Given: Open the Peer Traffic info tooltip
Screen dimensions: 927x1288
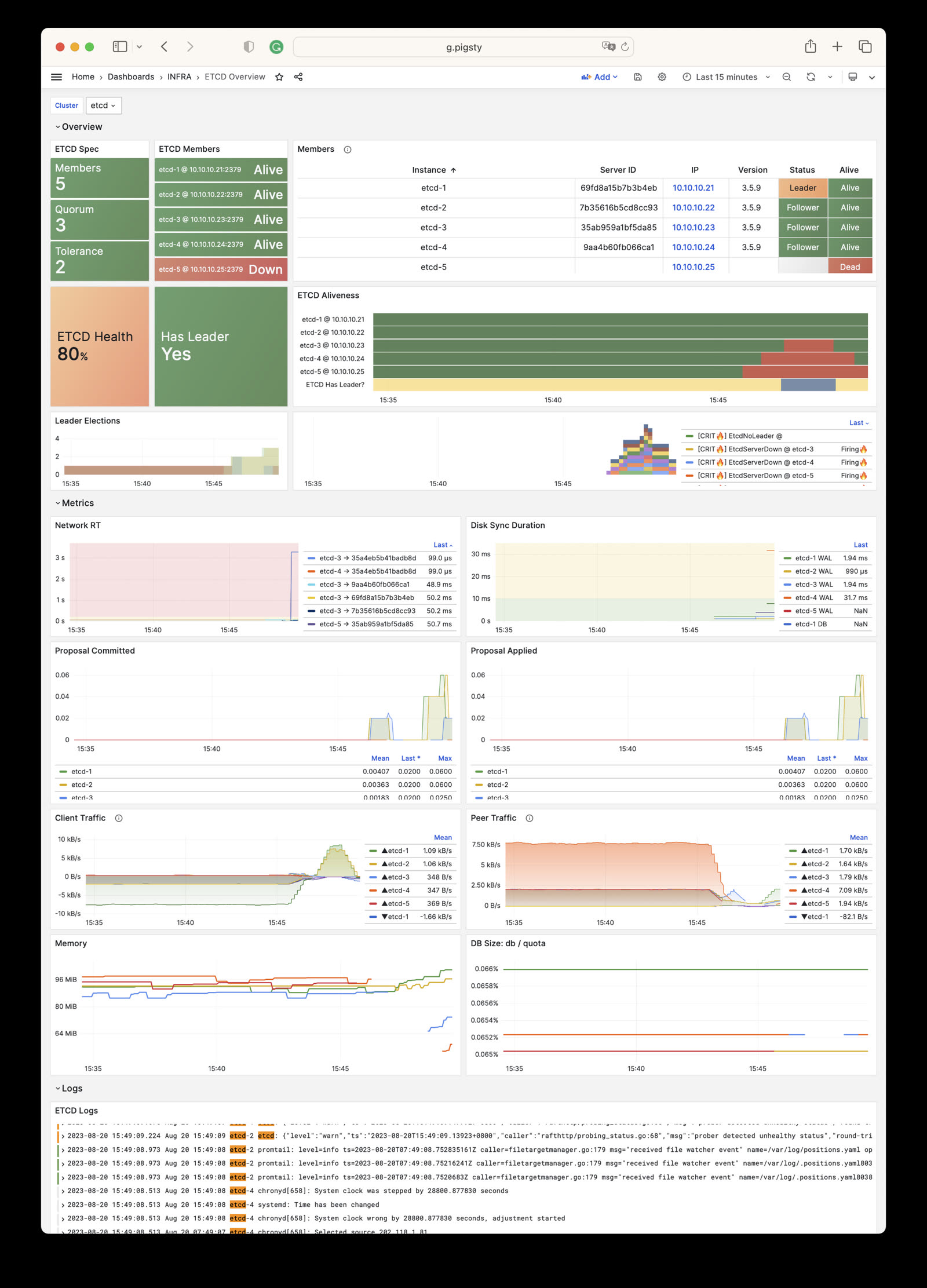Looking at the screenshot, I should [x=529, y=818].
